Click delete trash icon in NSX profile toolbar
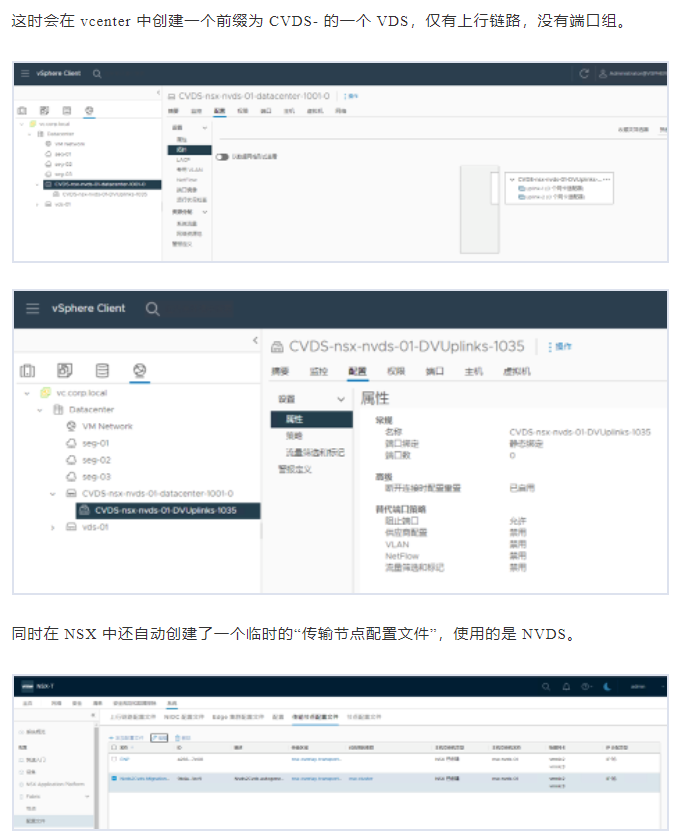Image resolution: width=679 pixels, height=838 pixels. 178,738
